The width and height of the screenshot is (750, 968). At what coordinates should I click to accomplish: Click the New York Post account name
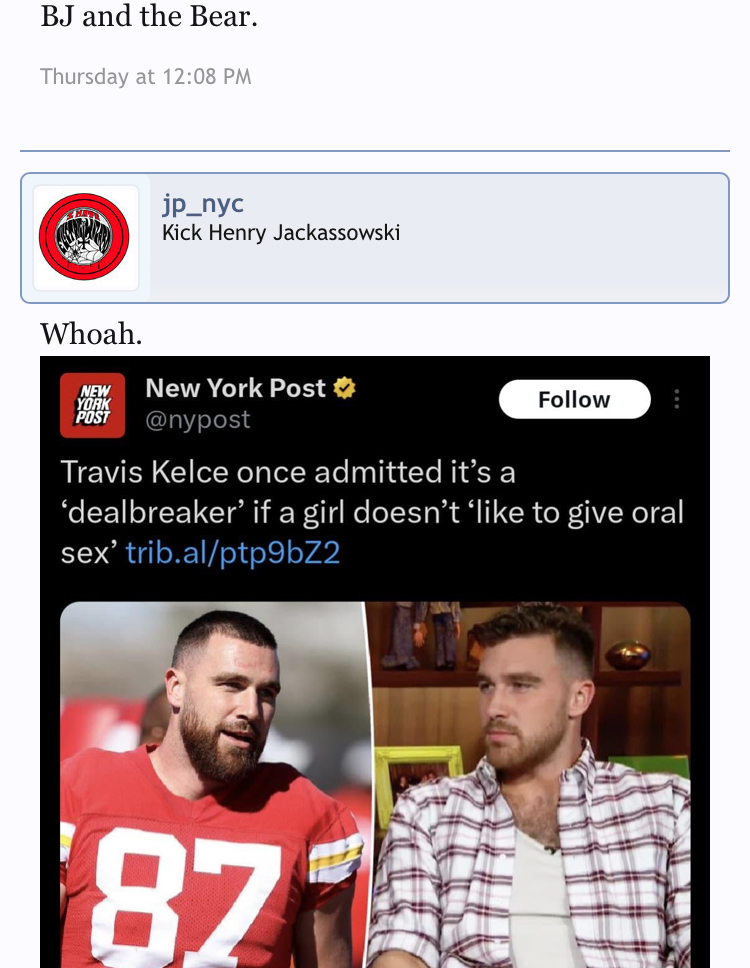(235, 388)
